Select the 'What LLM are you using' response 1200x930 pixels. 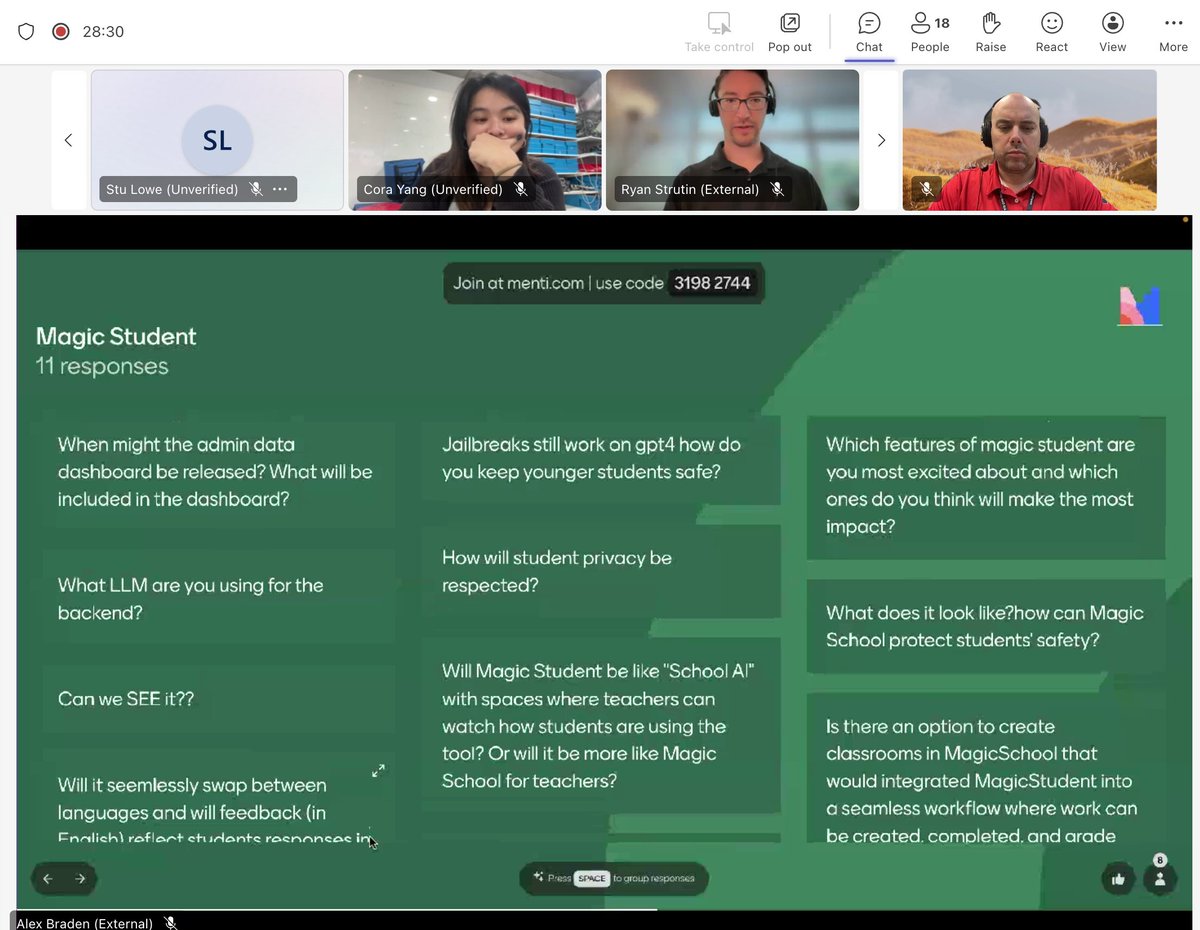pyautogui.click(x=217, y=599)
